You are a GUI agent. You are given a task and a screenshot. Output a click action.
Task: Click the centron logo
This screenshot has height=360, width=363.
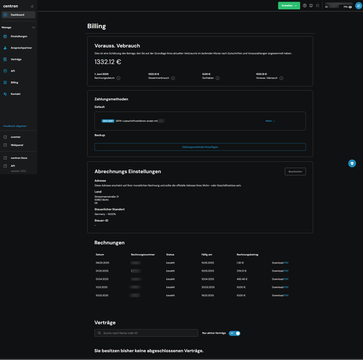11,6
